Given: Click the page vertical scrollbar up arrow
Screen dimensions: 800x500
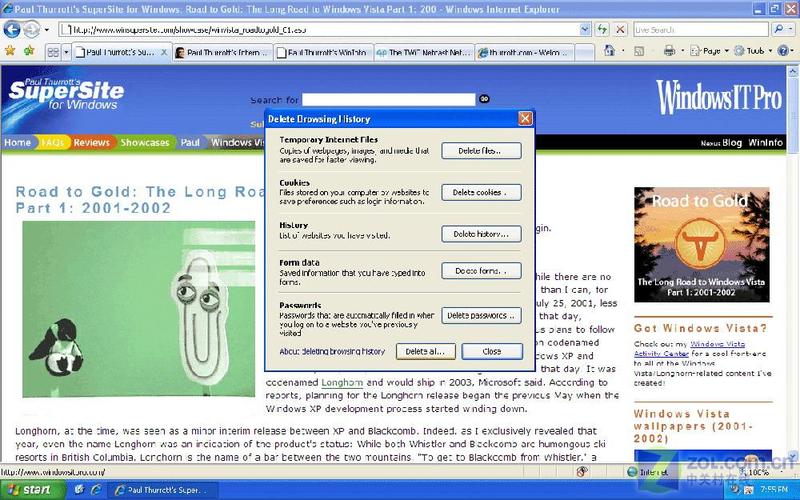Looking at the screenshot, I should pos(793,72).
